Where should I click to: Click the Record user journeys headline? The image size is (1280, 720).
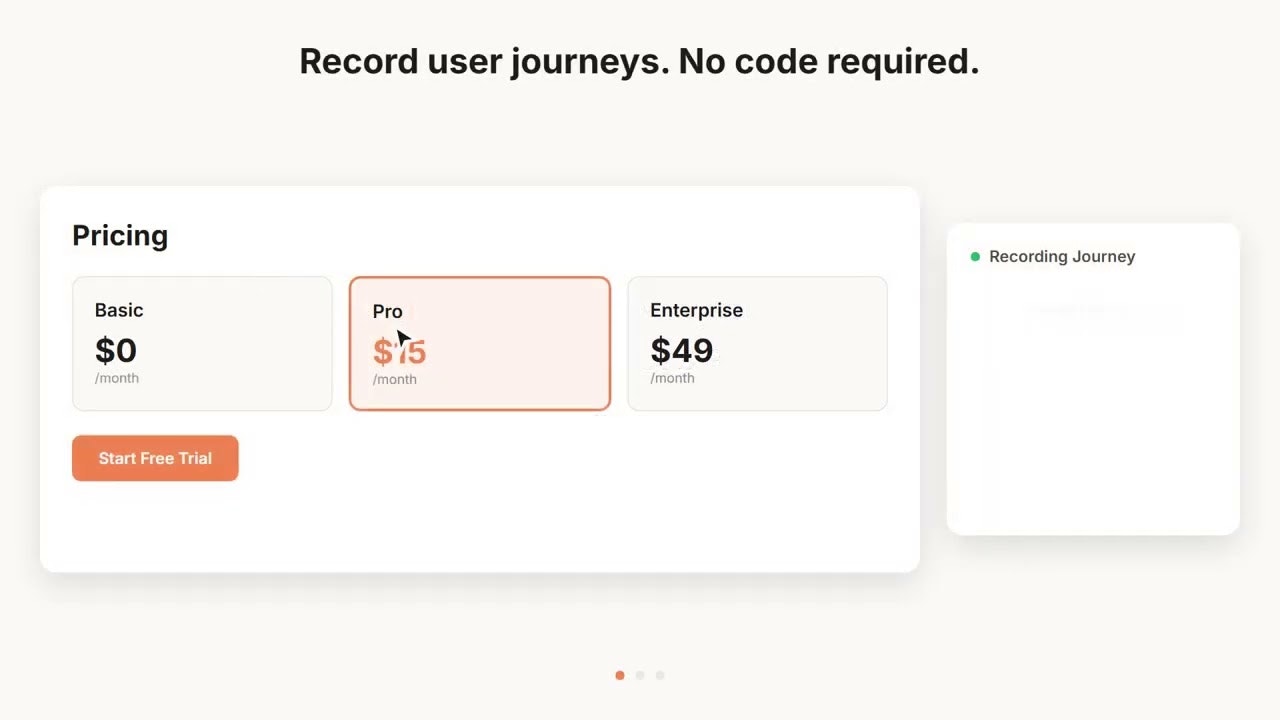[x=639, y=61]
